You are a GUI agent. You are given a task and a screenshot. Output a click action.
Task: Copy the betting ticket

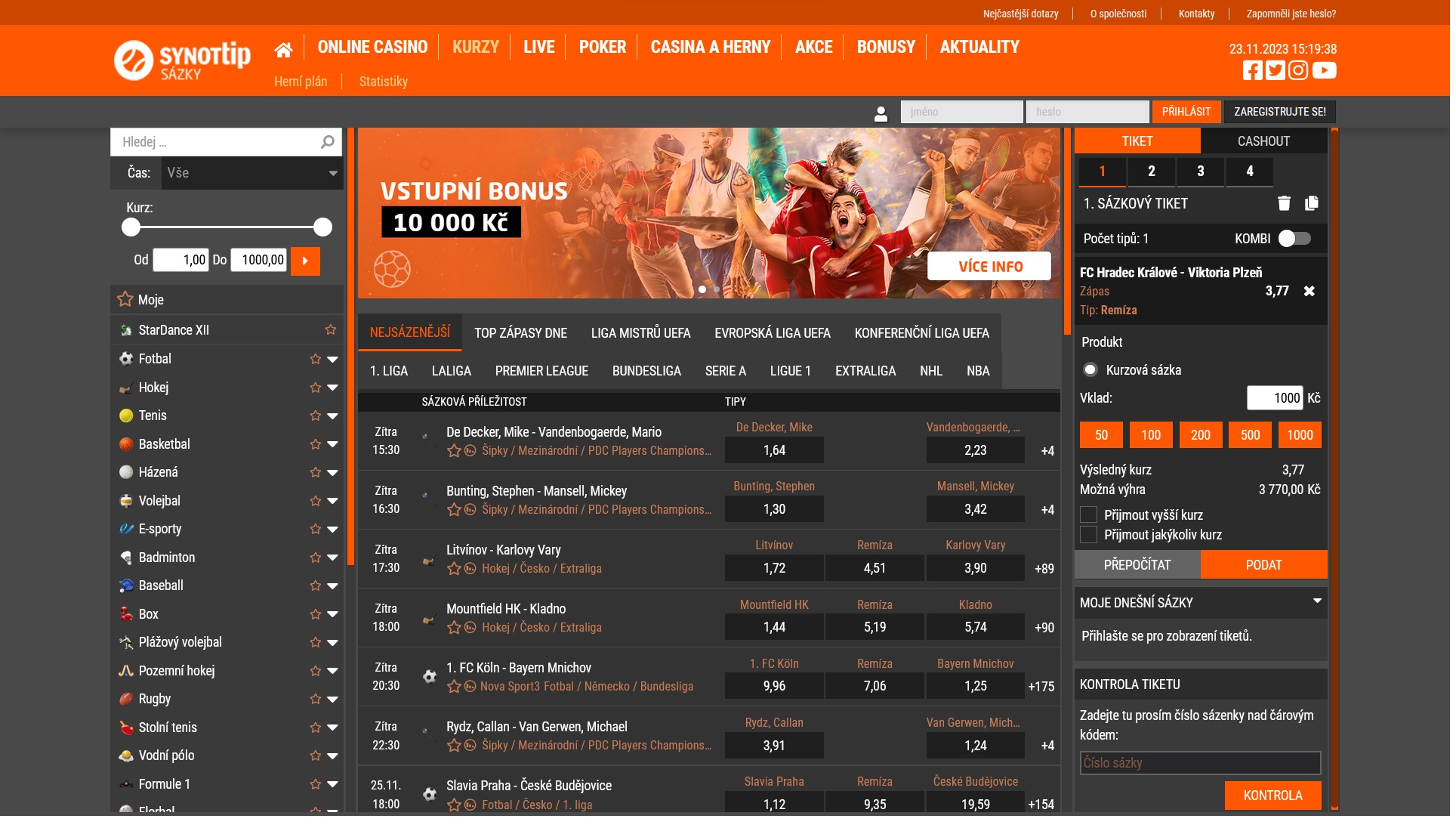1312,203
